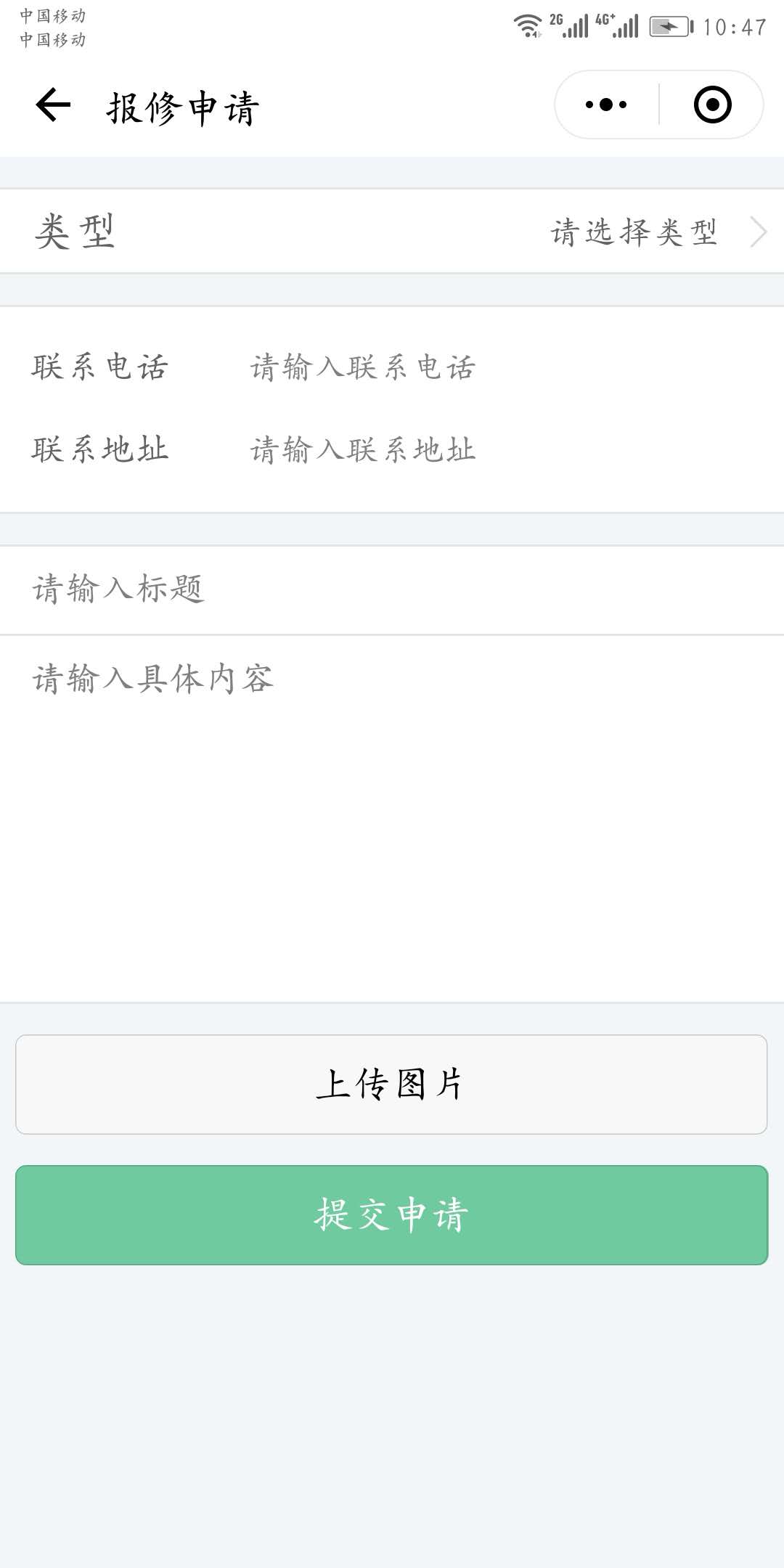Tap the Wi-Fi status icon
784x1568 pixels.
point(528,26)
